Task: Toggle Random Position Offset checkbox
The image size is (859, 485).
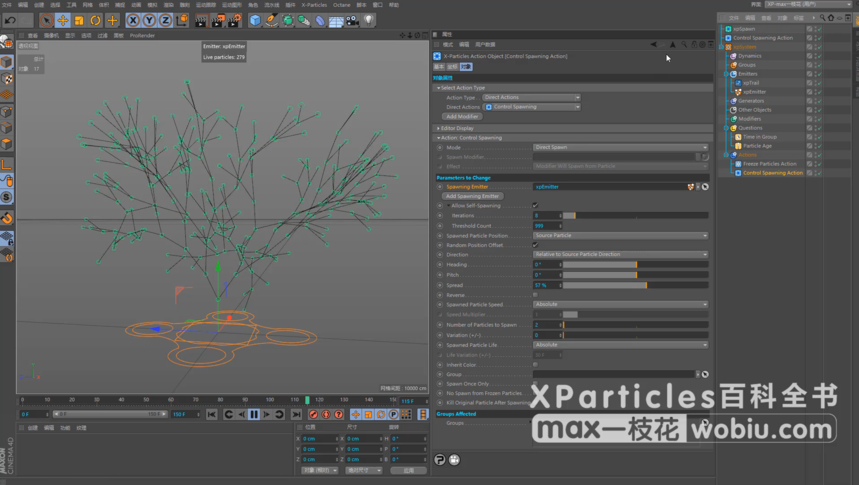Action: (535, 245)
